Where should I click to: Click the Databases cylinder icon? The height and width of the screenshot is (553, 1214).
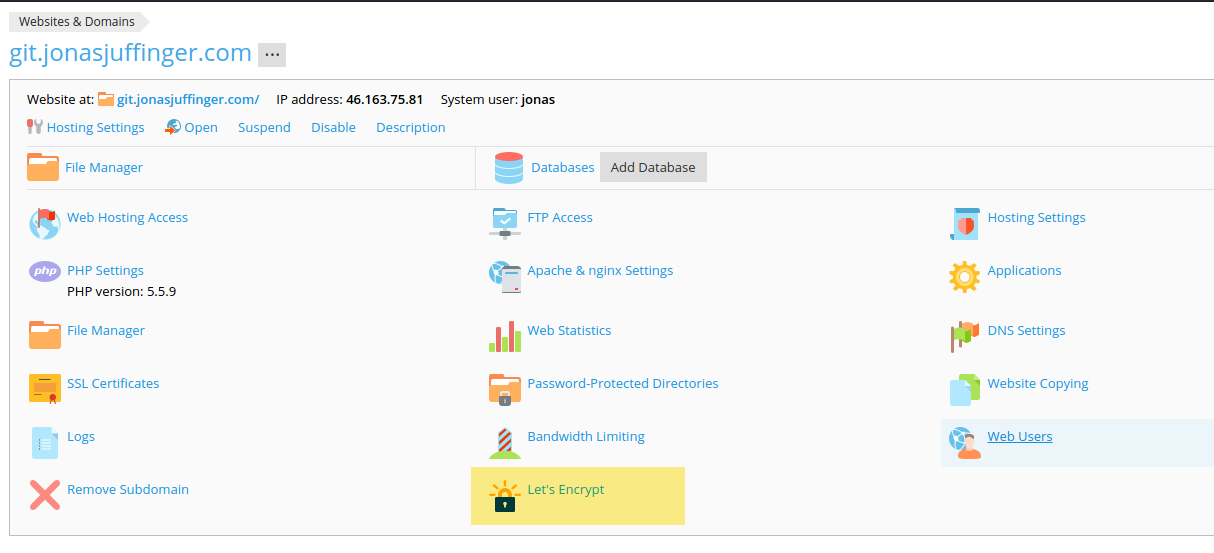click(509, 168)
